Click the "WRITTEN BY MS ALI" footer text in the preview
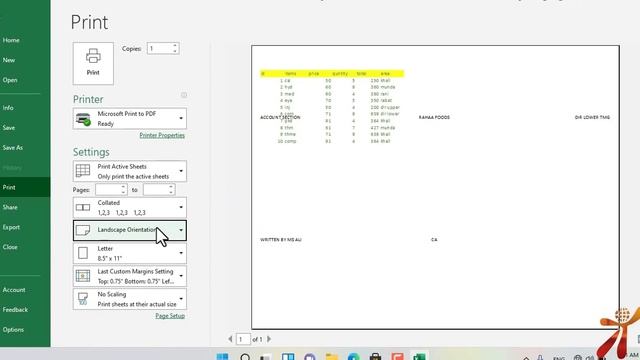The image size is (640, 360). pos(281,240)
